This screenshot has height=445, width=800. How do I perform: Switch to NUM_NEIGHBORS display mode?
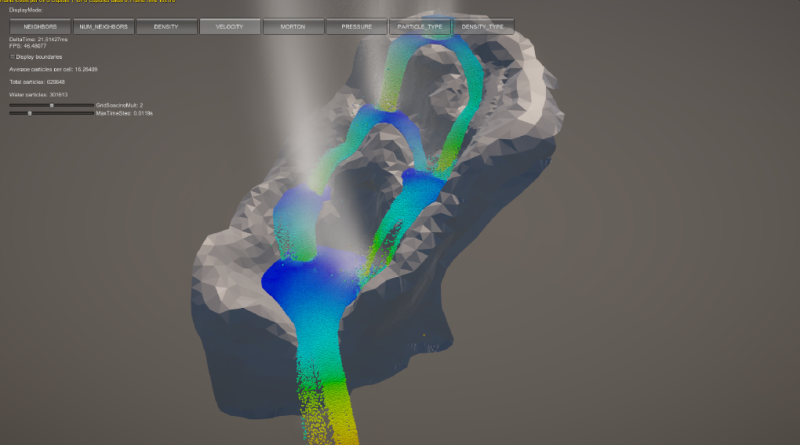103,27
